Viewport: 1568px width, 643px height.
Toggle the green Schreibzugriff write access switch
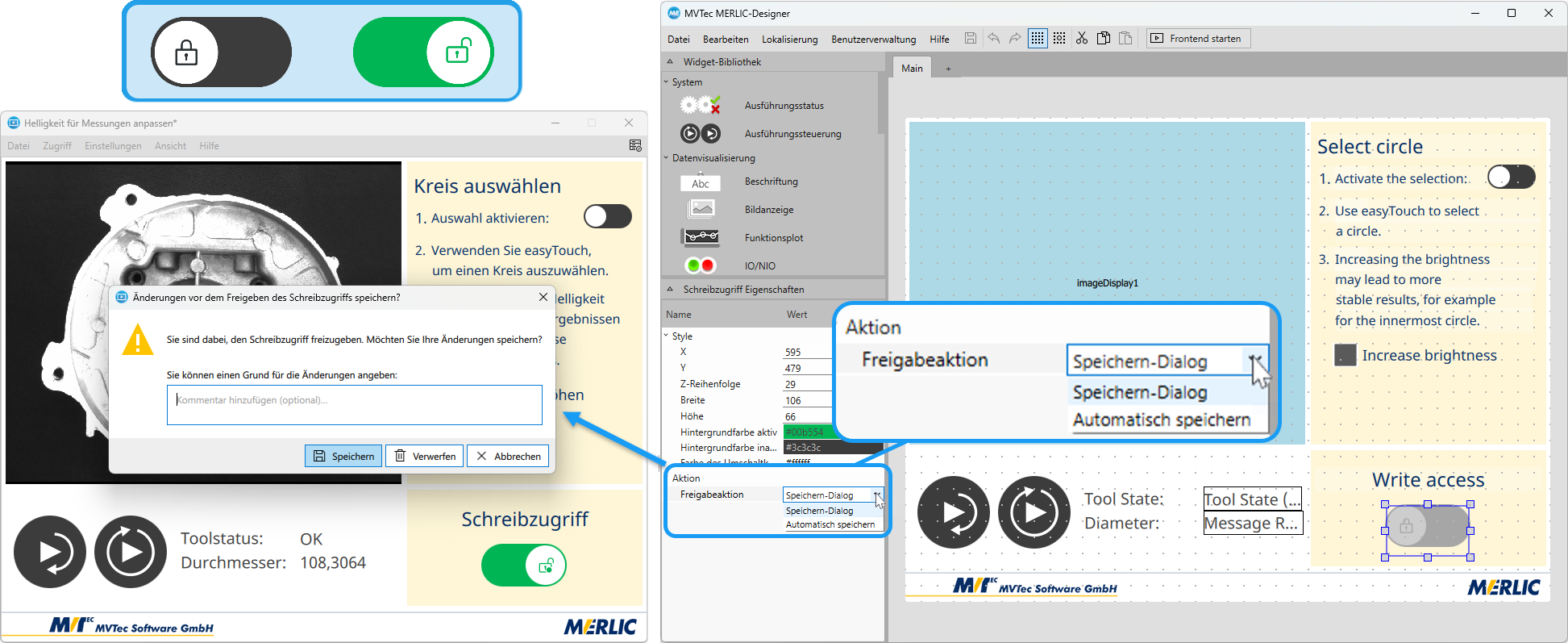524,566
